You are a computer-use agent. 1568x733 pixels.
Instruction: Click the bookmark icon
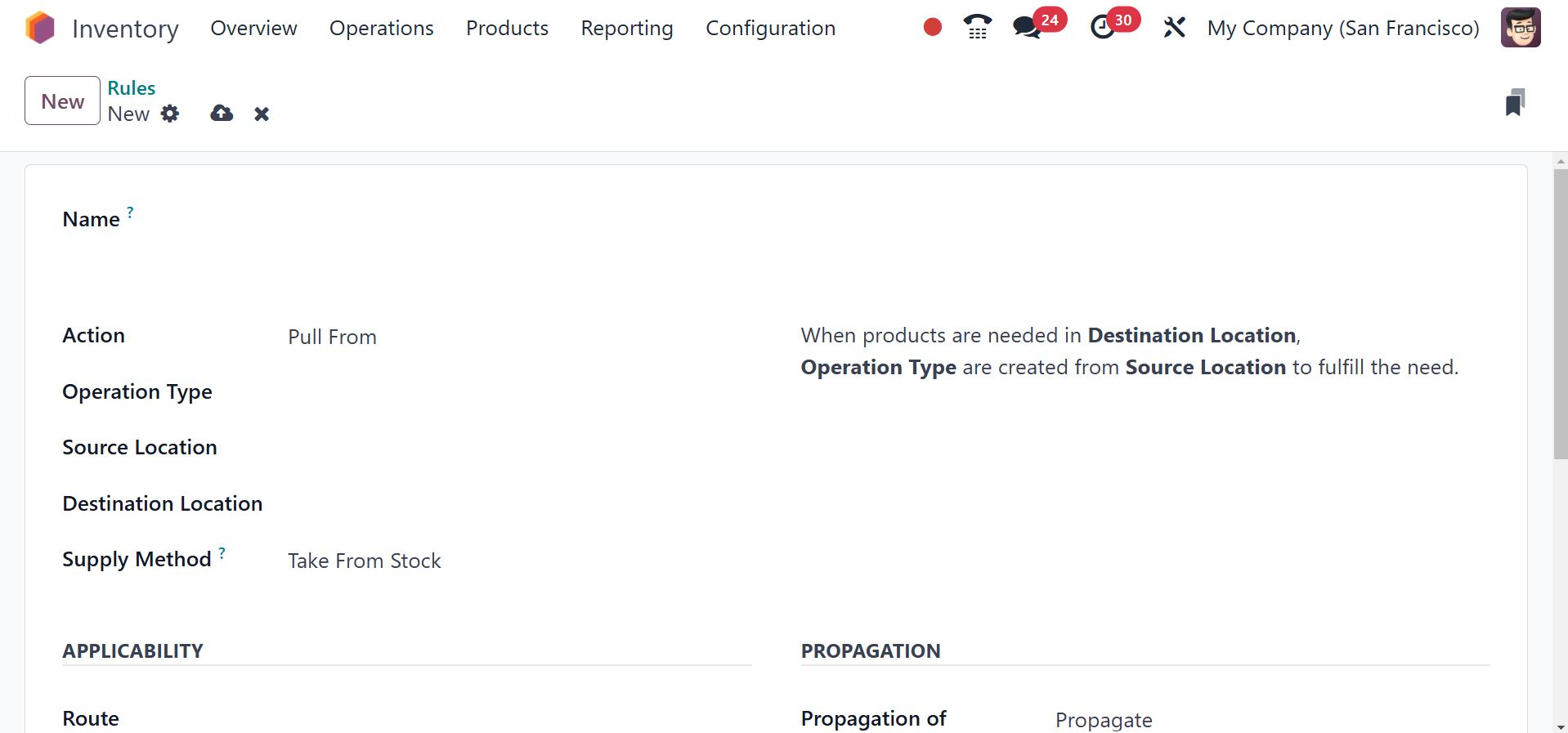(x=1515, y=102)
